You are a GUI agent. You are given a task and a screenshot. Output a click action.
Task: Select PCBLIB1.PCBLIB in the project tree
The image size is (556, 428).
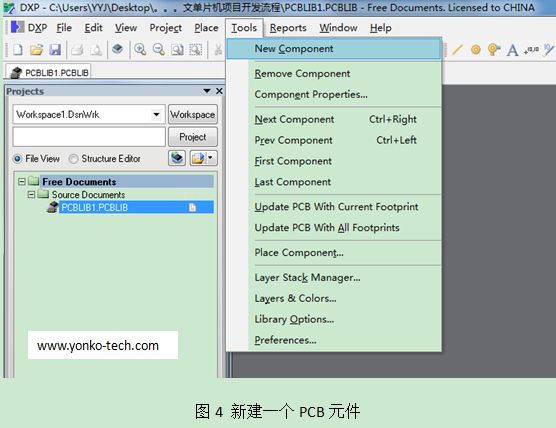click(94, 207)
